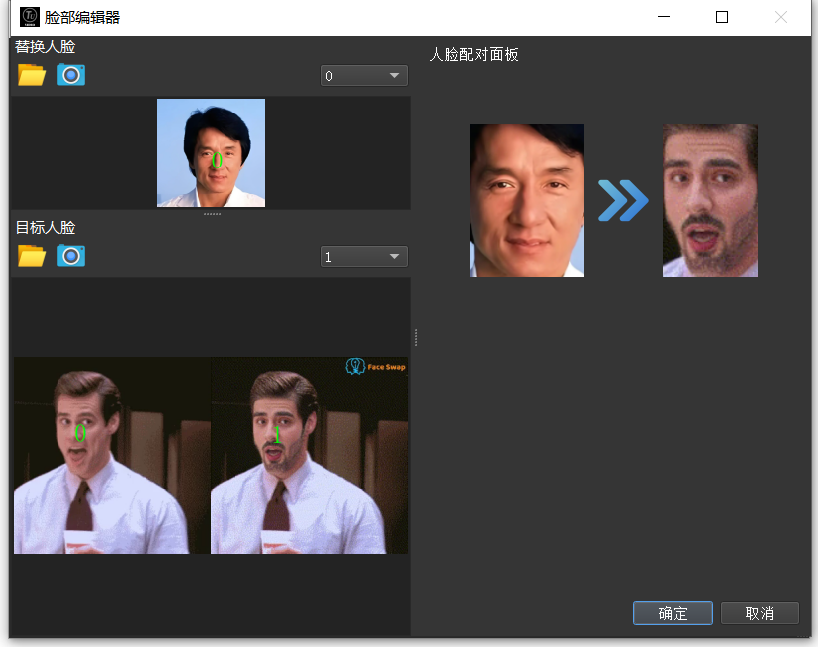The width and height of the screenshot is (818, 647).
Task: Open folder icon under 替换人脸
Action: [x=32, y=75]
